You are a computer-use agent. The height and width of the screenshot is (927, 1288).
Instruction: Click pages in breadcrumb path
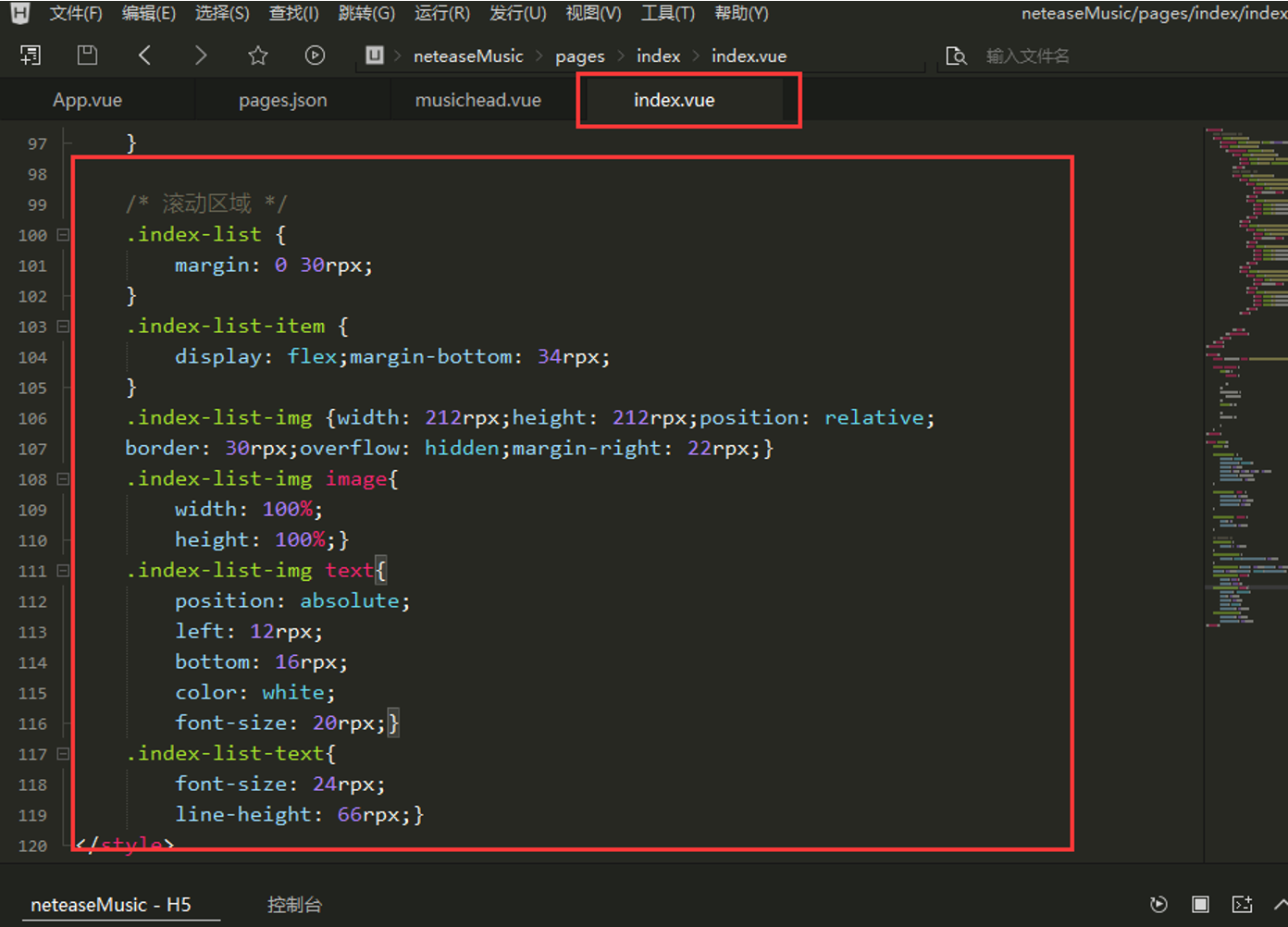(580, 56)
